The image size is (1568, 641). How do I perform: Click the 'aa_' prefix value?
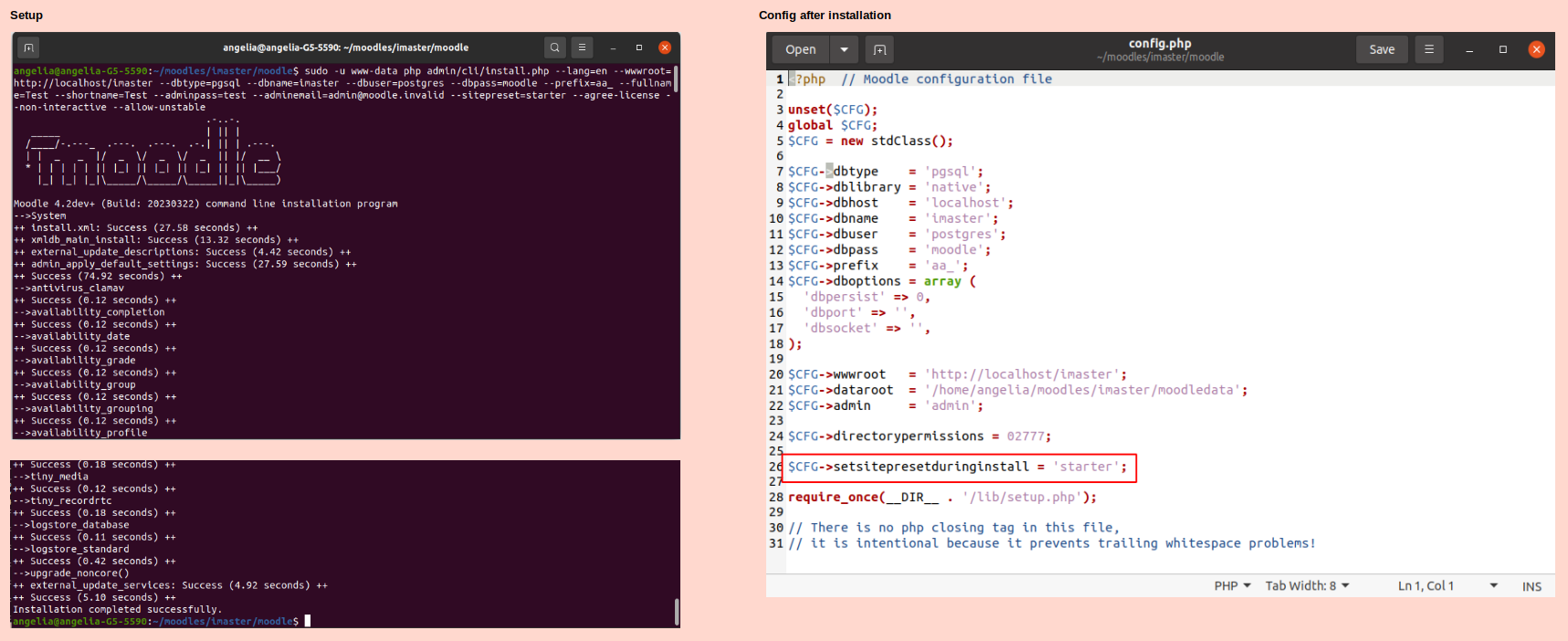click(945, 266)
